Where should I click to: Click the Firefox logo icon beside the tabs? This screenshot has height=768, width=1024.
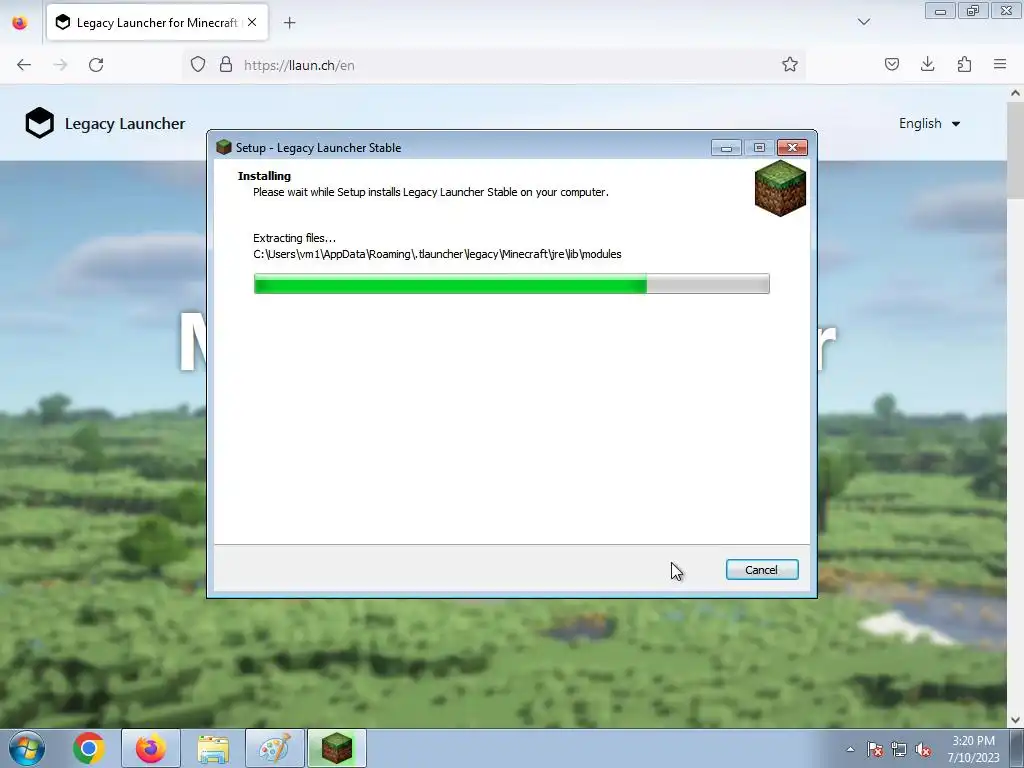(20, 23)
